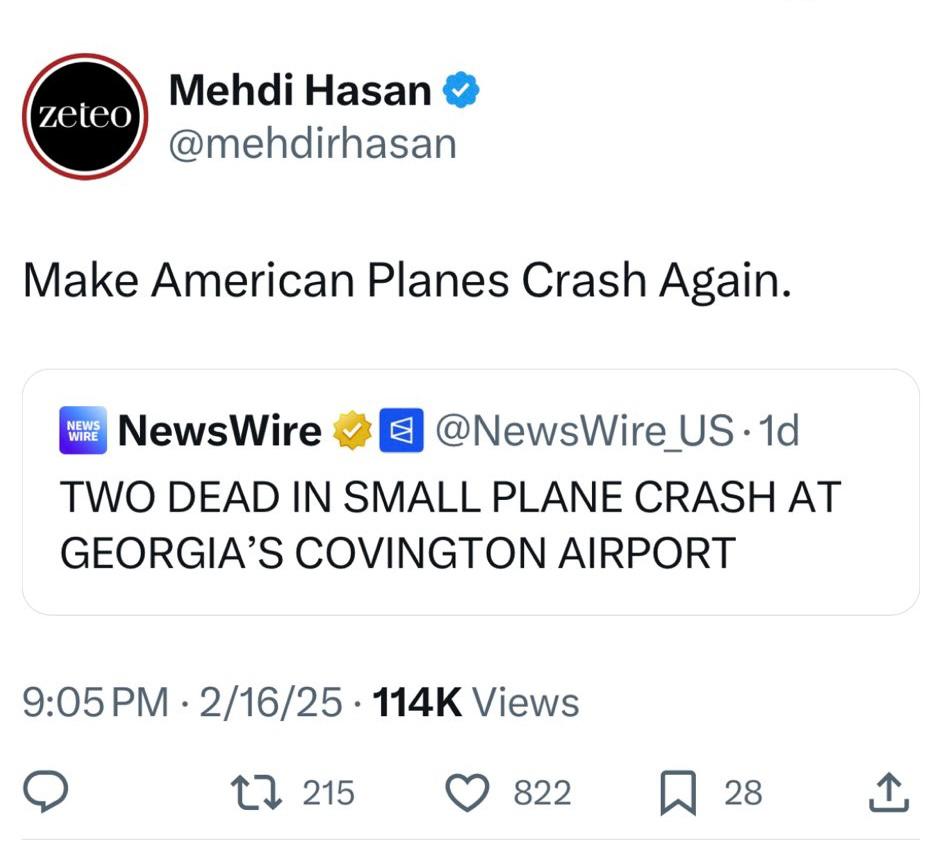Toggle bookmark on the tweet
This screenshot has height=861, width=942.
[x=680, y=793]
